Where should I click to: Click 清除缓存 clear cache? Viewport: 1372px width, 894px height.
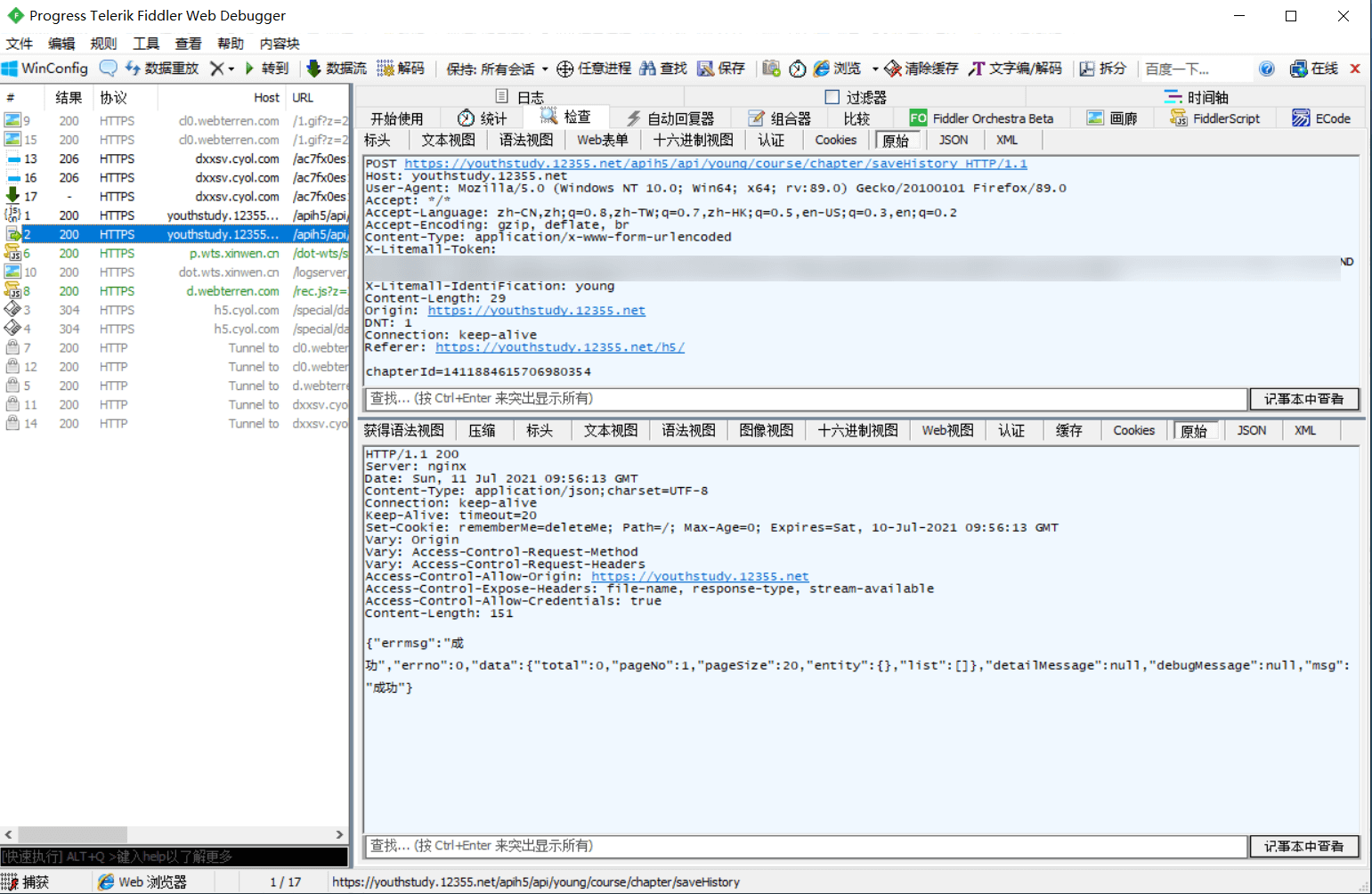point(921,69)
